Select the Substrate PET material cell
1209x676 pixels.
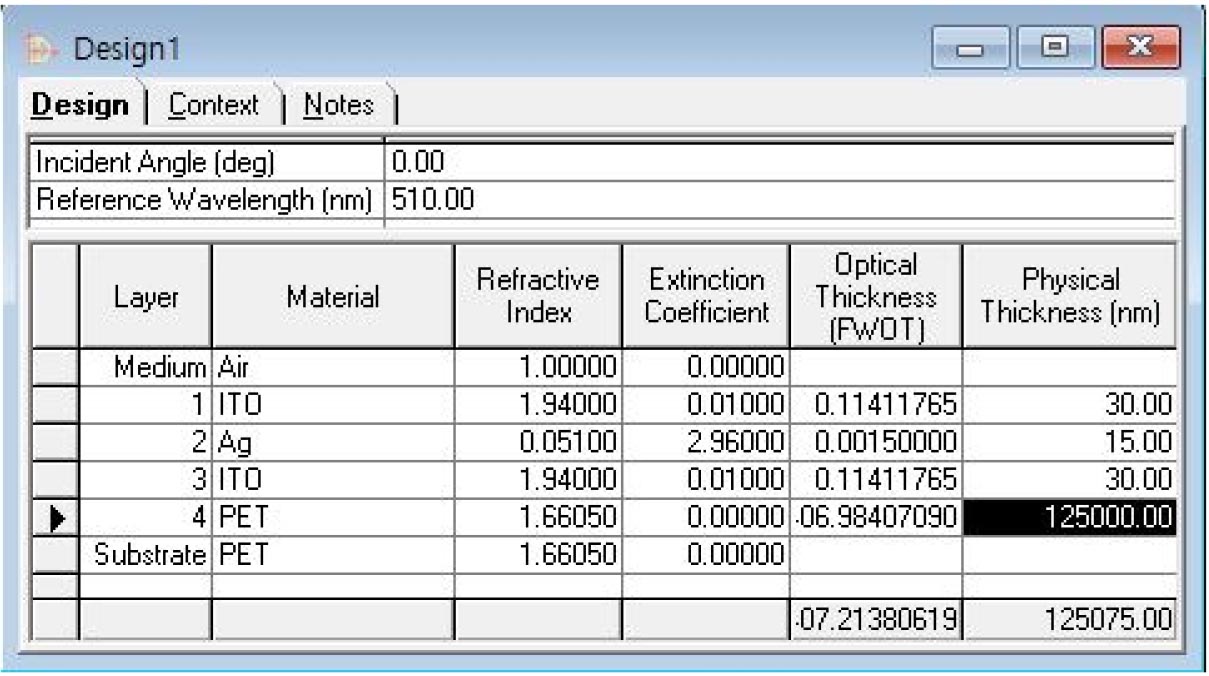pos(332,556)
